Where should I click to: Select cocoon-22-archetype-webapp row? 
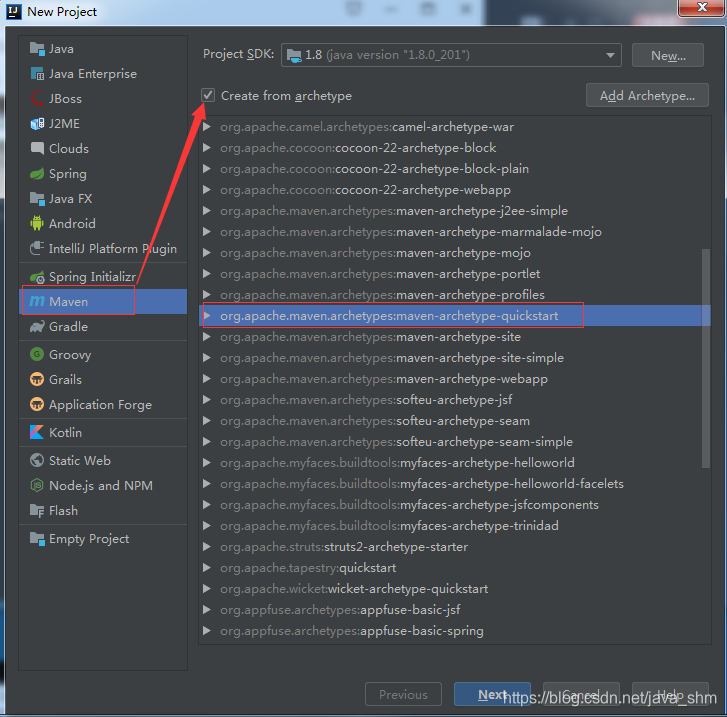point(455,190)
